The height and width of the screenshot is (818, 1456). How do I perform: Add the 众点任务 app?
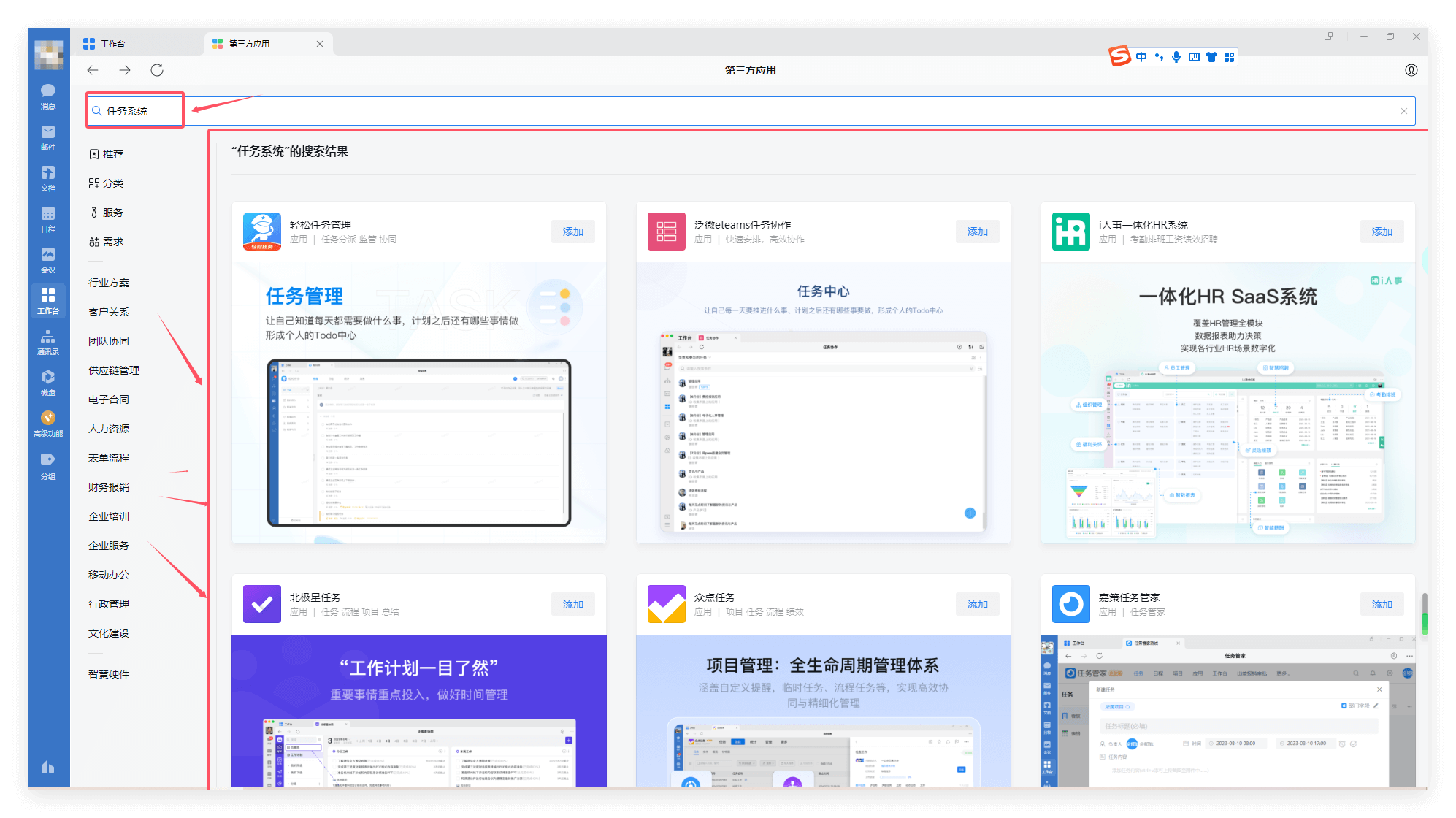pyautogui.click(x=978, y=604)
